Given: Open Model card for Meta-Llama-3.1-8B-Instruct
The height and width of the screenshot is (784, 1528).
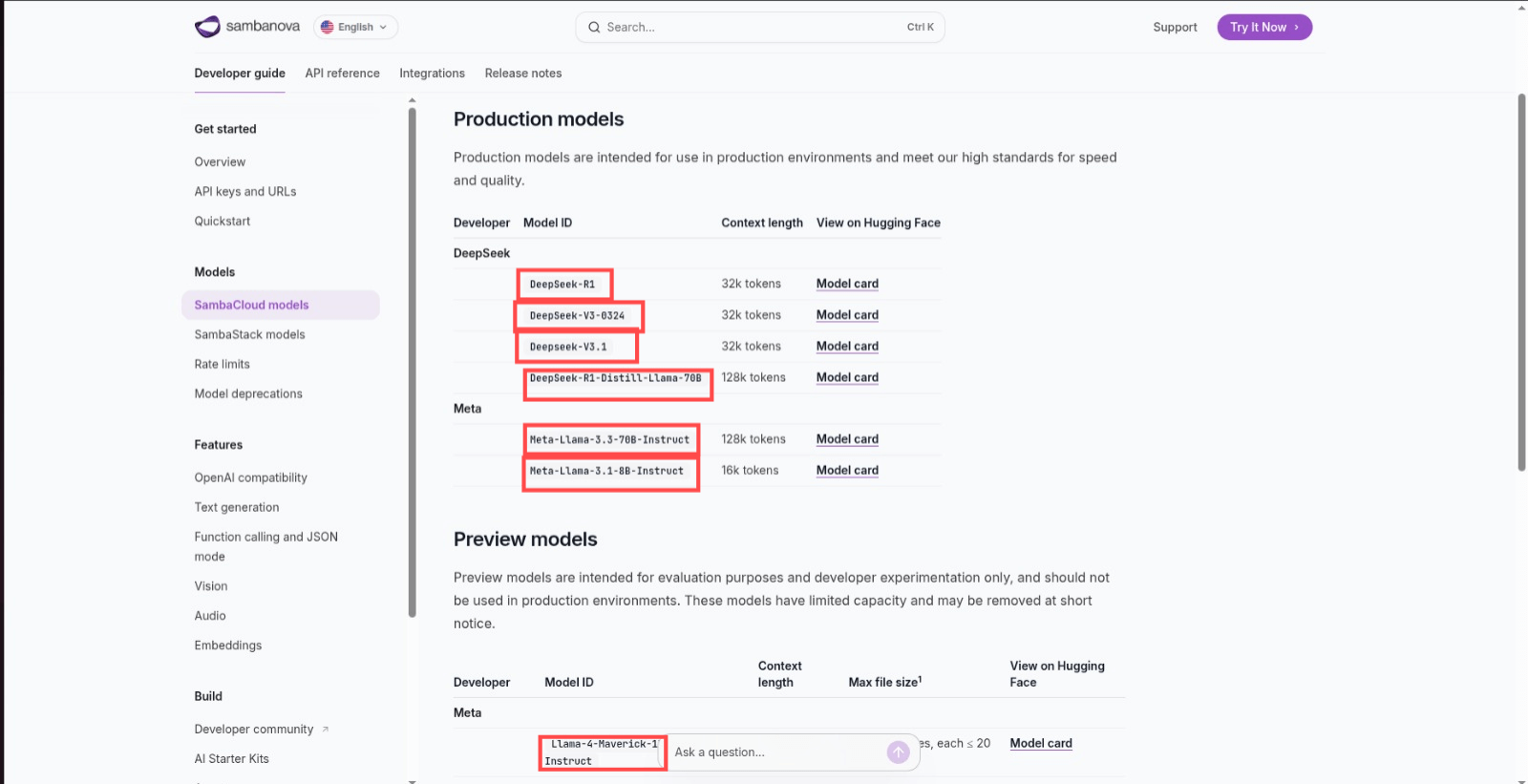Looking at the screenshot, I should pos(847,471).
